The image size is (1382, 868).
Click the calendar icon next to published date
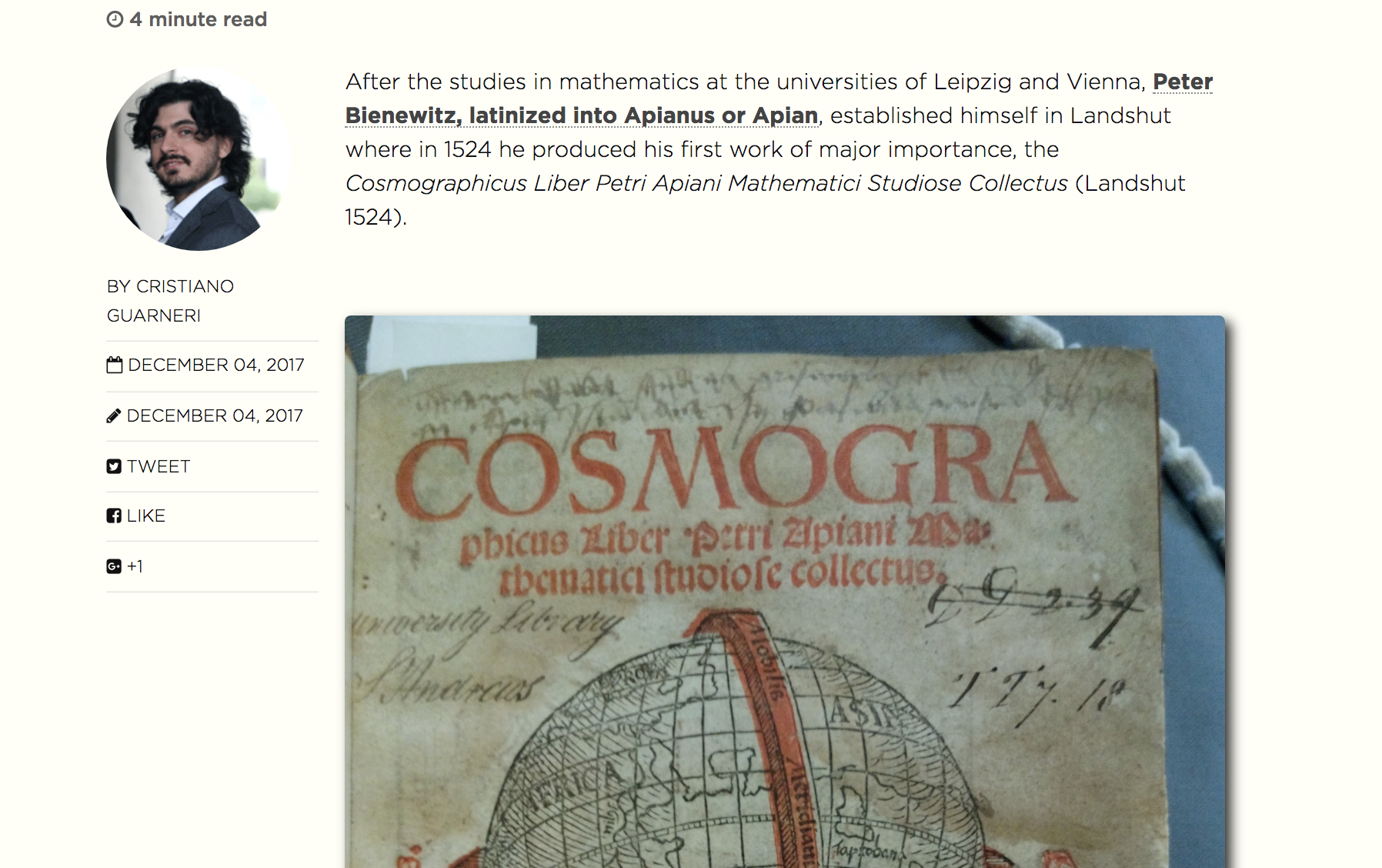click(x=115, y=365)
